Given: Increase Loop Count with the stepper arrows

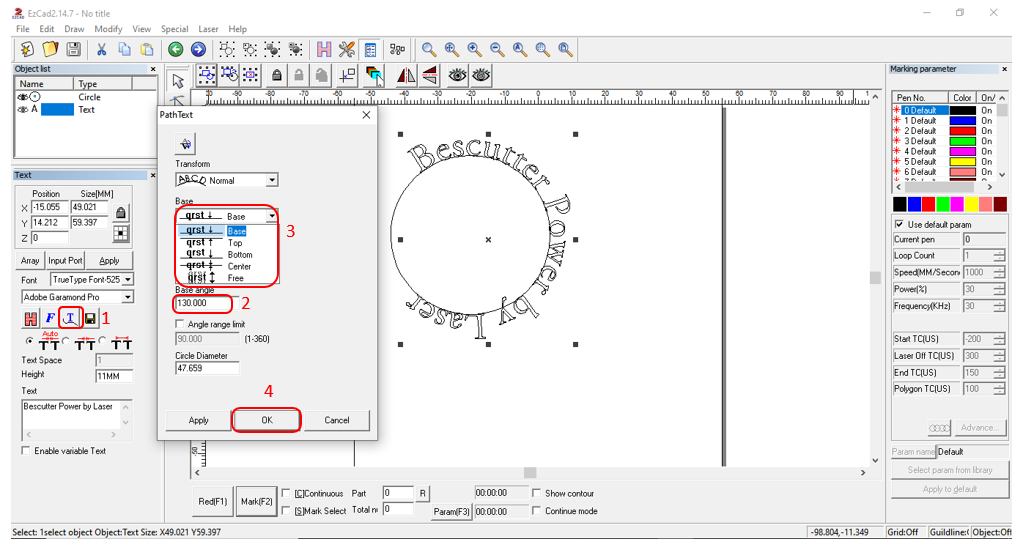Looking at the screenshot, I should [999, 252].
